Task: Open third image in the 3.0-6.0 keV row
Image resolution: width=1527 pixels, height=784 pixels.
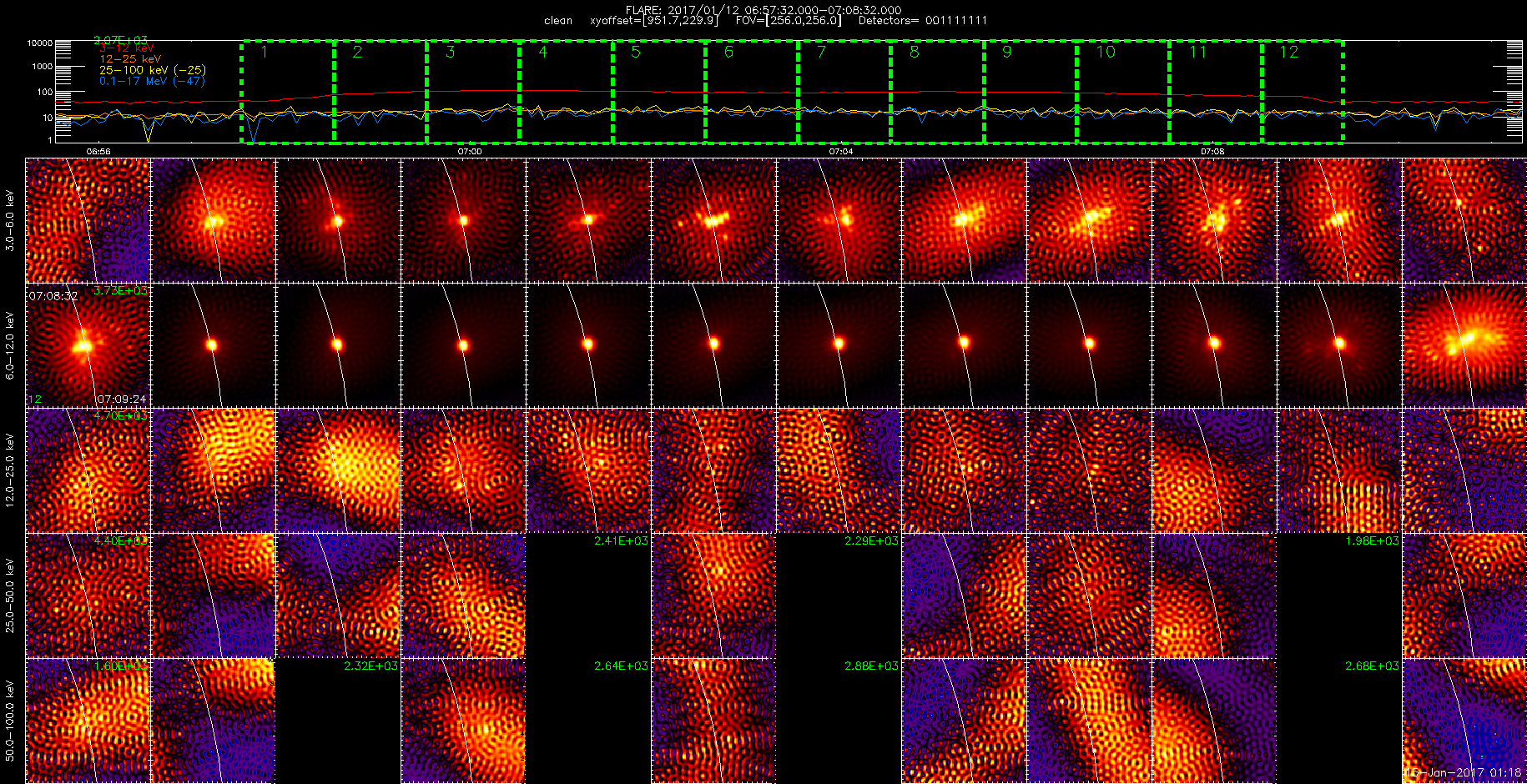Action: pos(338,220)
